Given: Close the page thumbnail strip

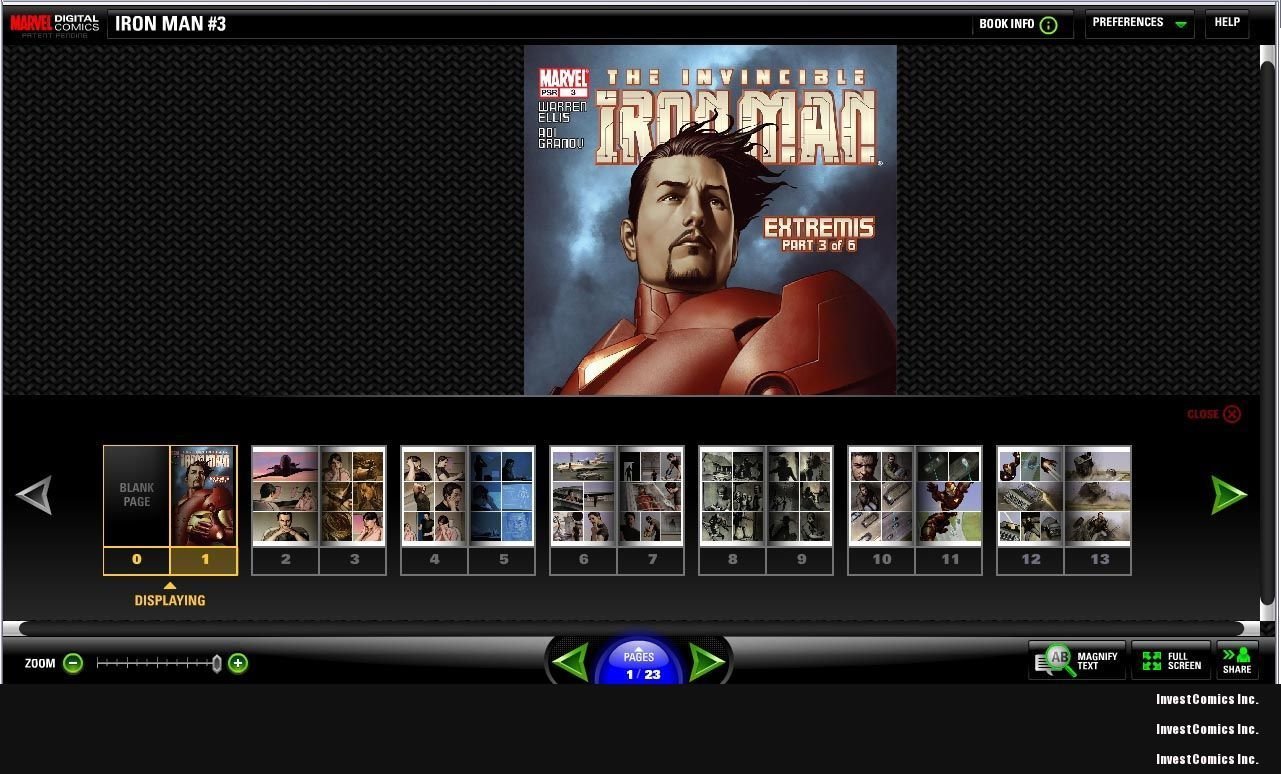Looking at the screenshot, I should 1213,414.
